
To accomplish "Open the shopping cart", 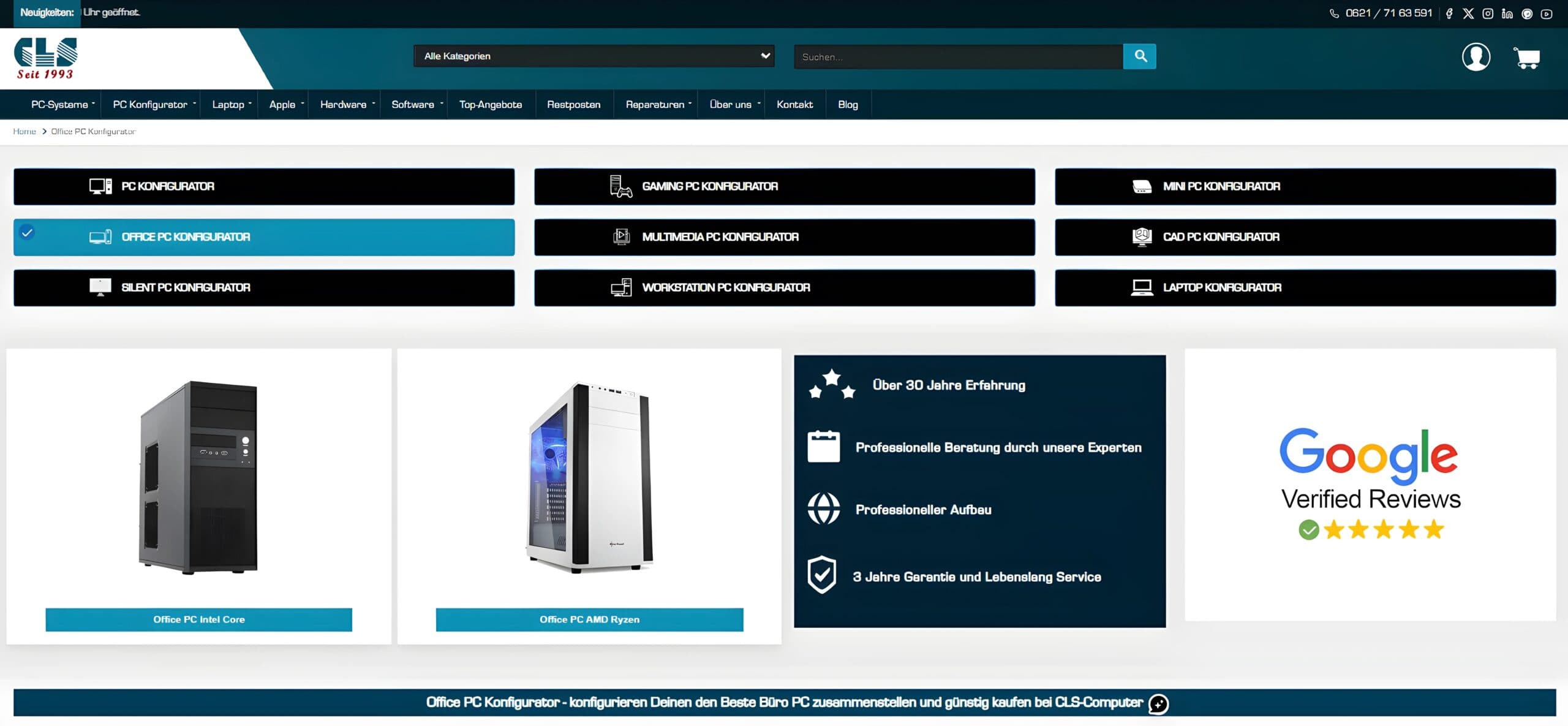I will [x=1526, y=58].
